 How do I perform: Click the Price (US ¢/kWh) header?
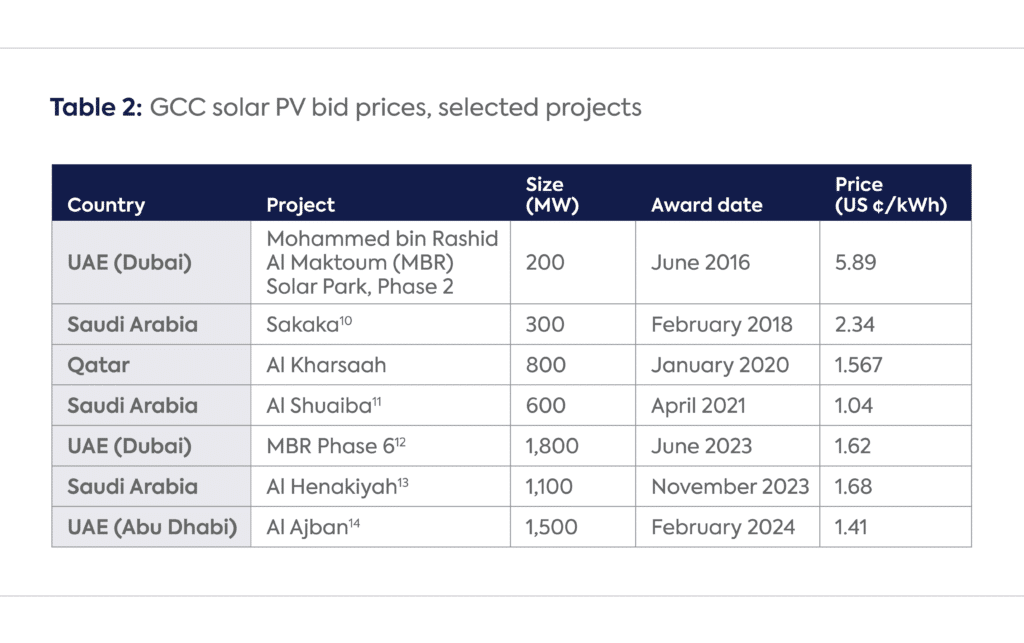pos(891,195)
